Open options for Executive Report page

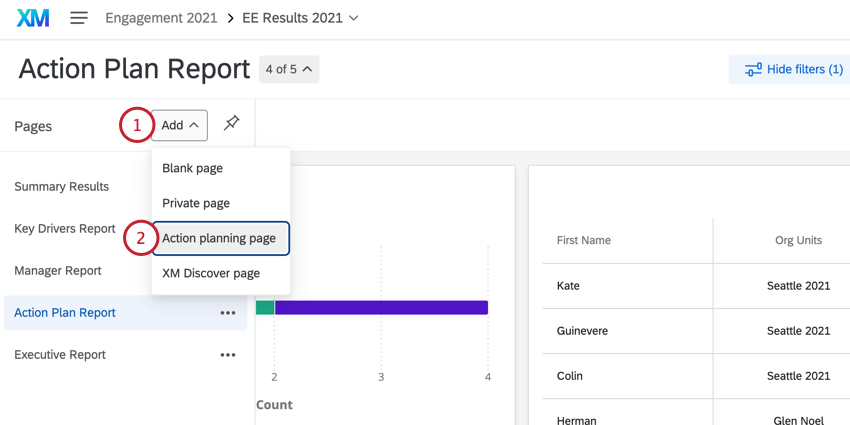pos(228,355)
